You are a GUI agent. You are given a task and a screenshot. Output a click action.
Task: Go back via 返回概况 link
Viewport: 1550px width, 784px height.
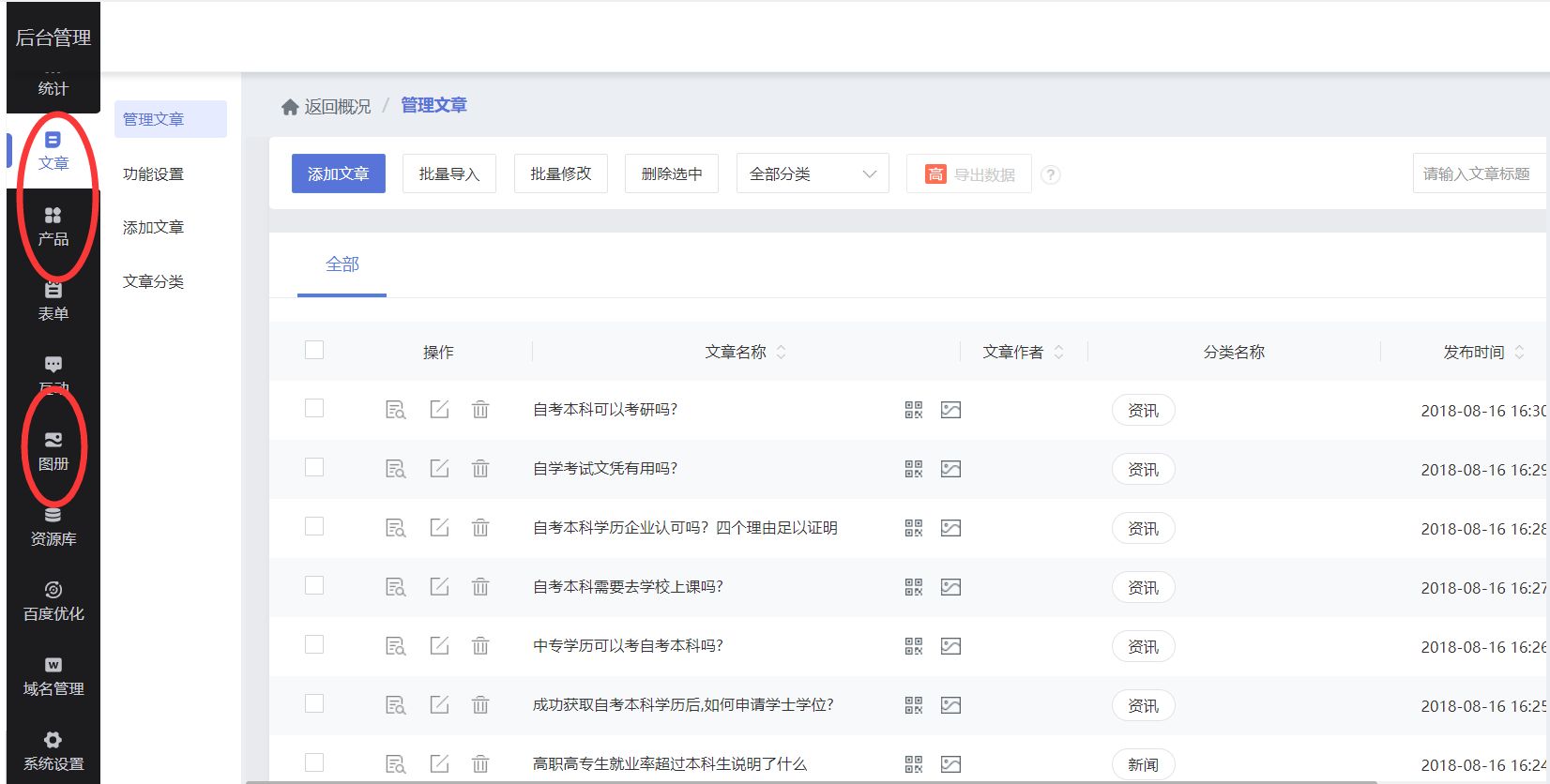pyautogui.click(x=338, y=107)
